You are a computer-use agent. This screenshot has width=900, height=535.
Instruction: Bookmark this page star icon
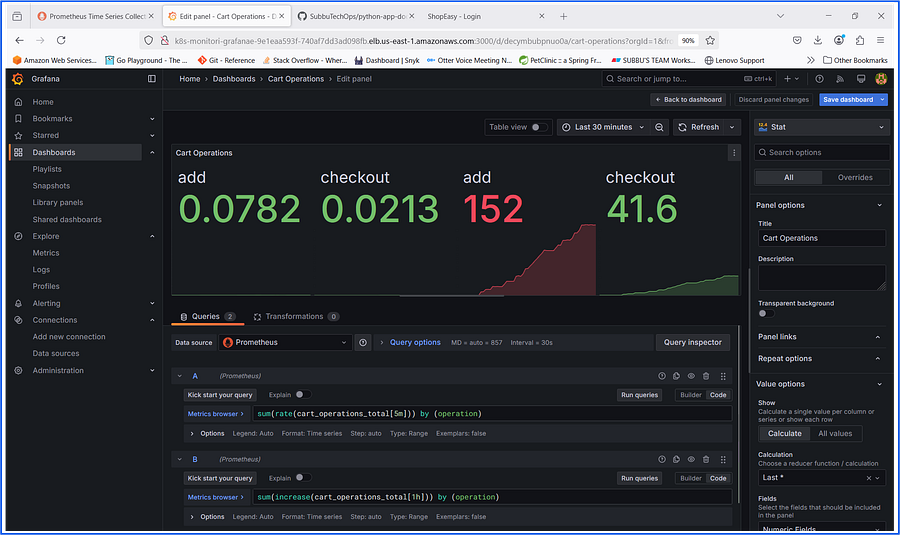point(710,40)
